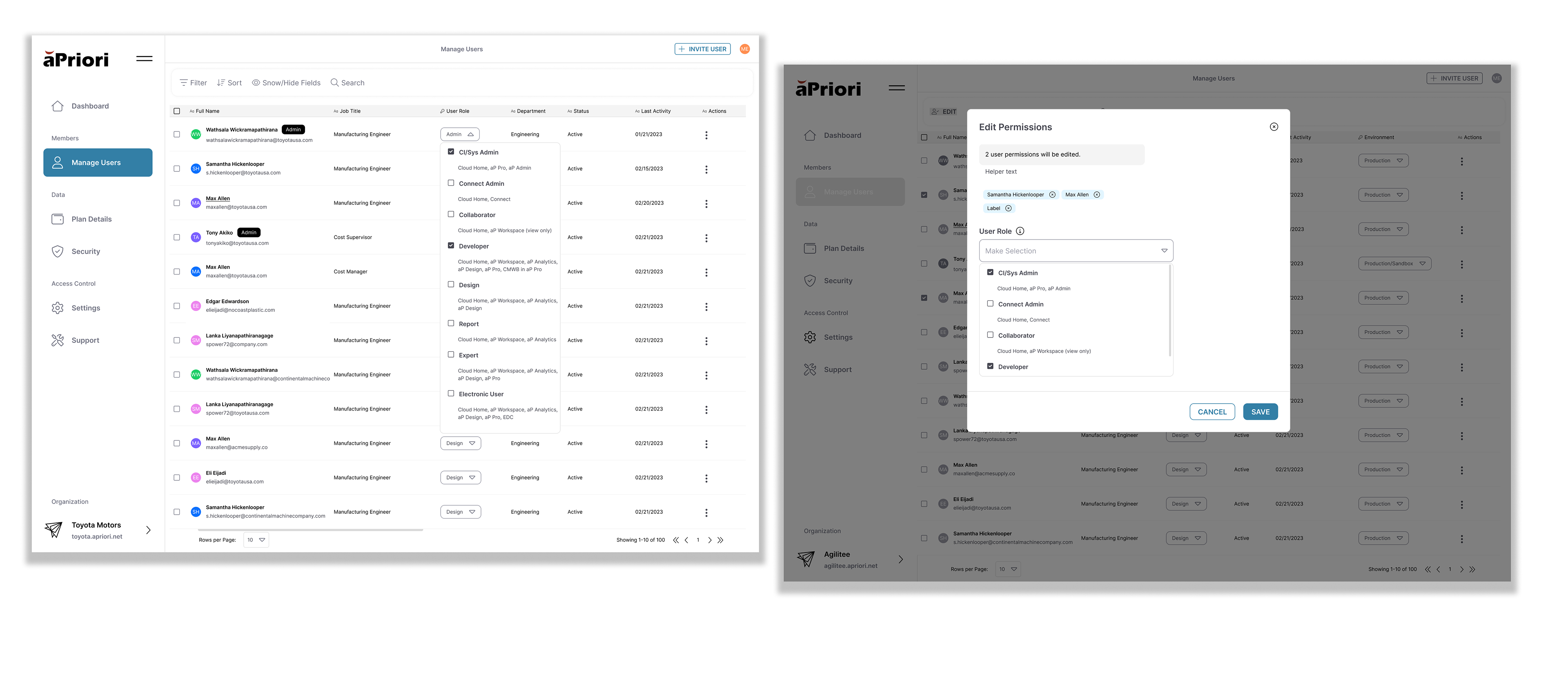Viewport: 1568px width, 684px height.
Task: Check Design in the left role list
Action: tap(451, 284)
